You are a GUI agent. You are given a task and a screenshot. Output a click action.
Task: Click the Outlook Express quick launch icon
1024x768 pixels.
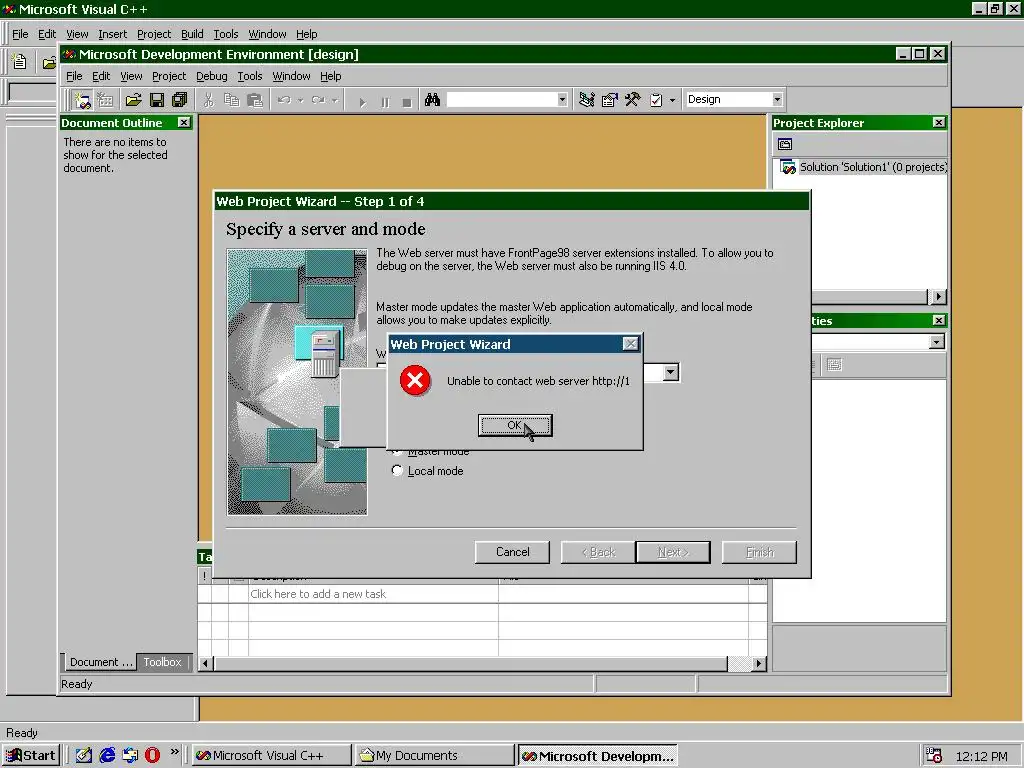(x=130, y=756)
